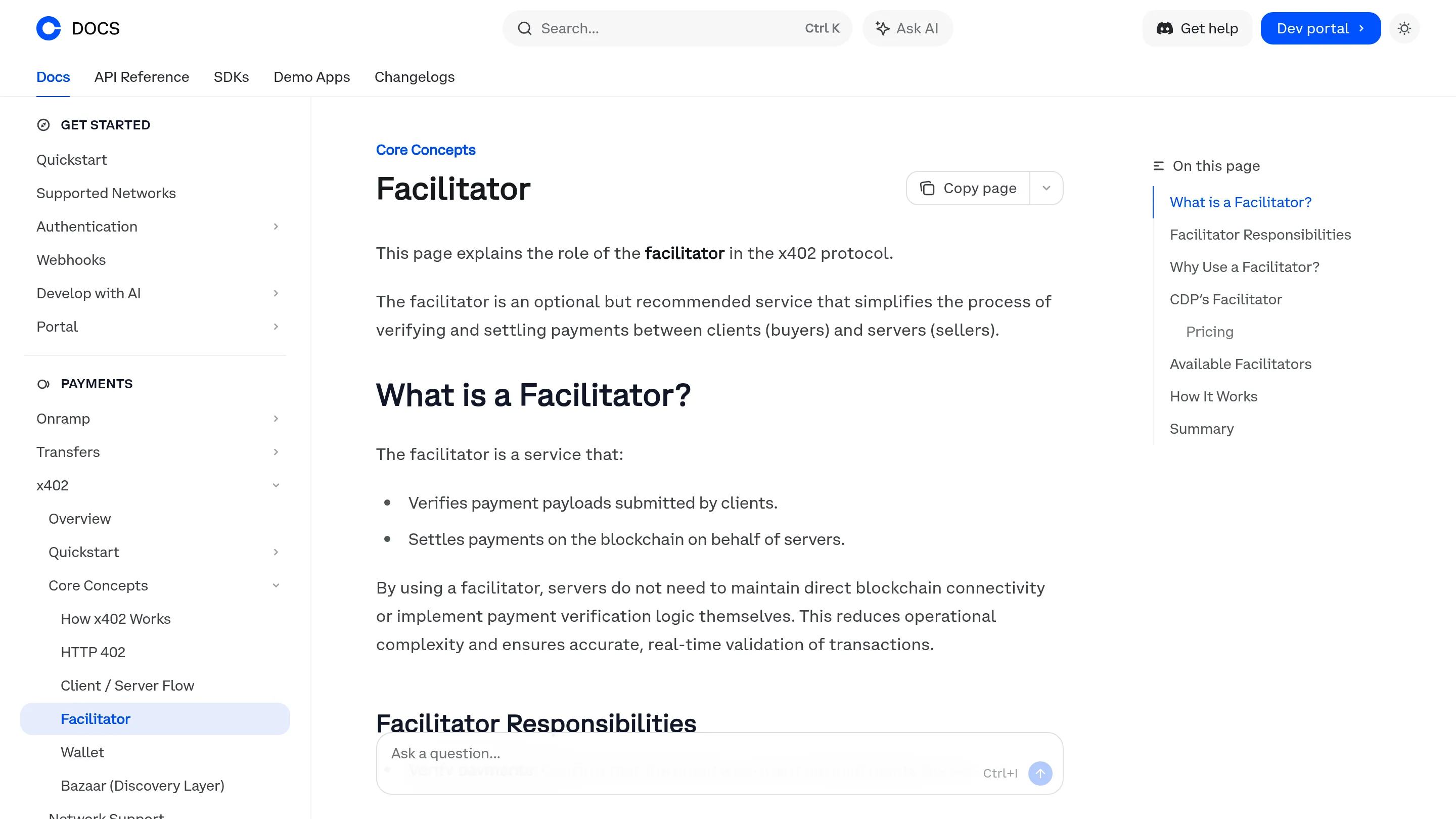
Task: Click the Copy page button
Action: 967,188
